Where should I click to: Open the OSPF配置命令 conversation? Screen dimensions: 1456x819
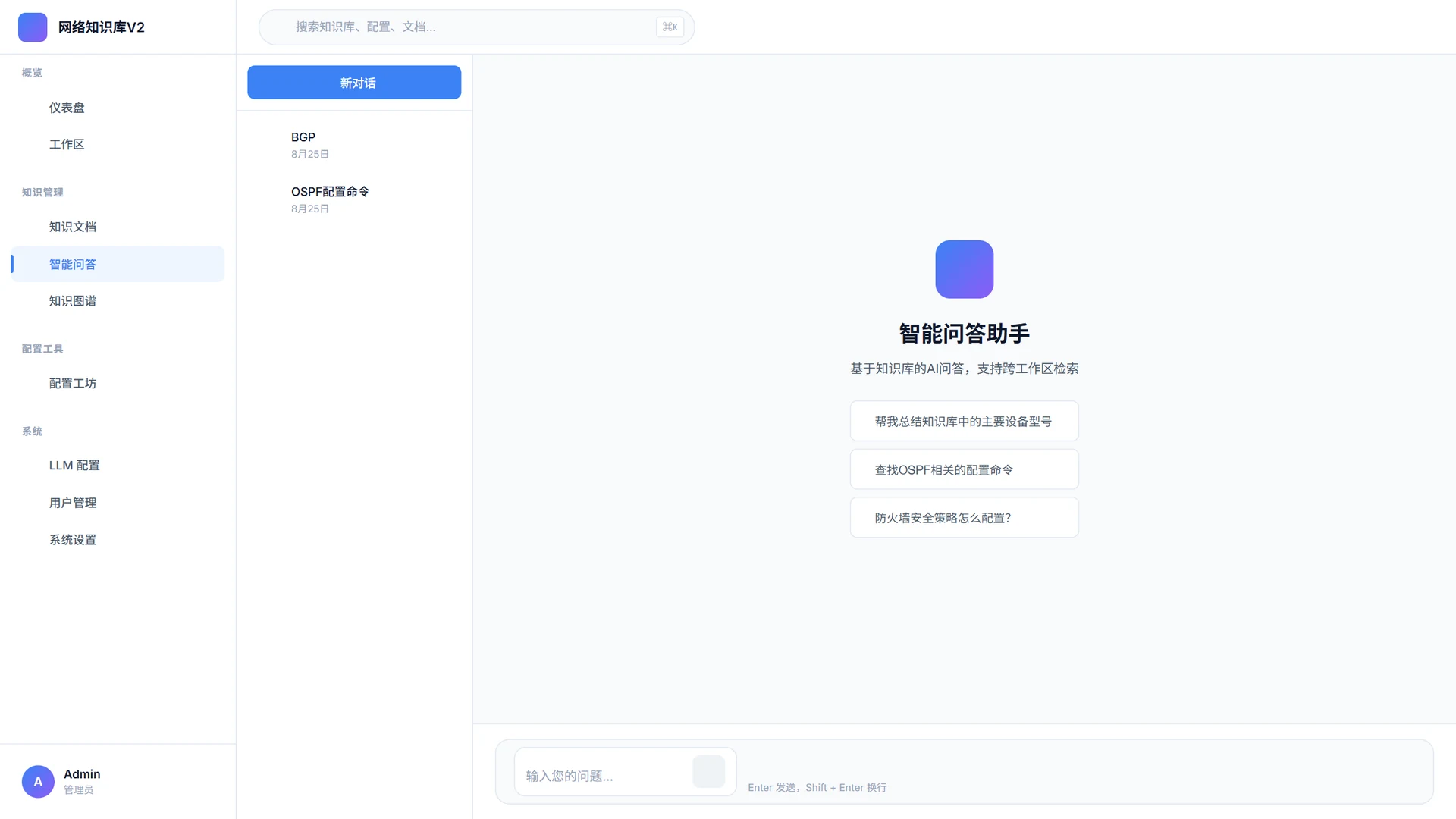354,199
